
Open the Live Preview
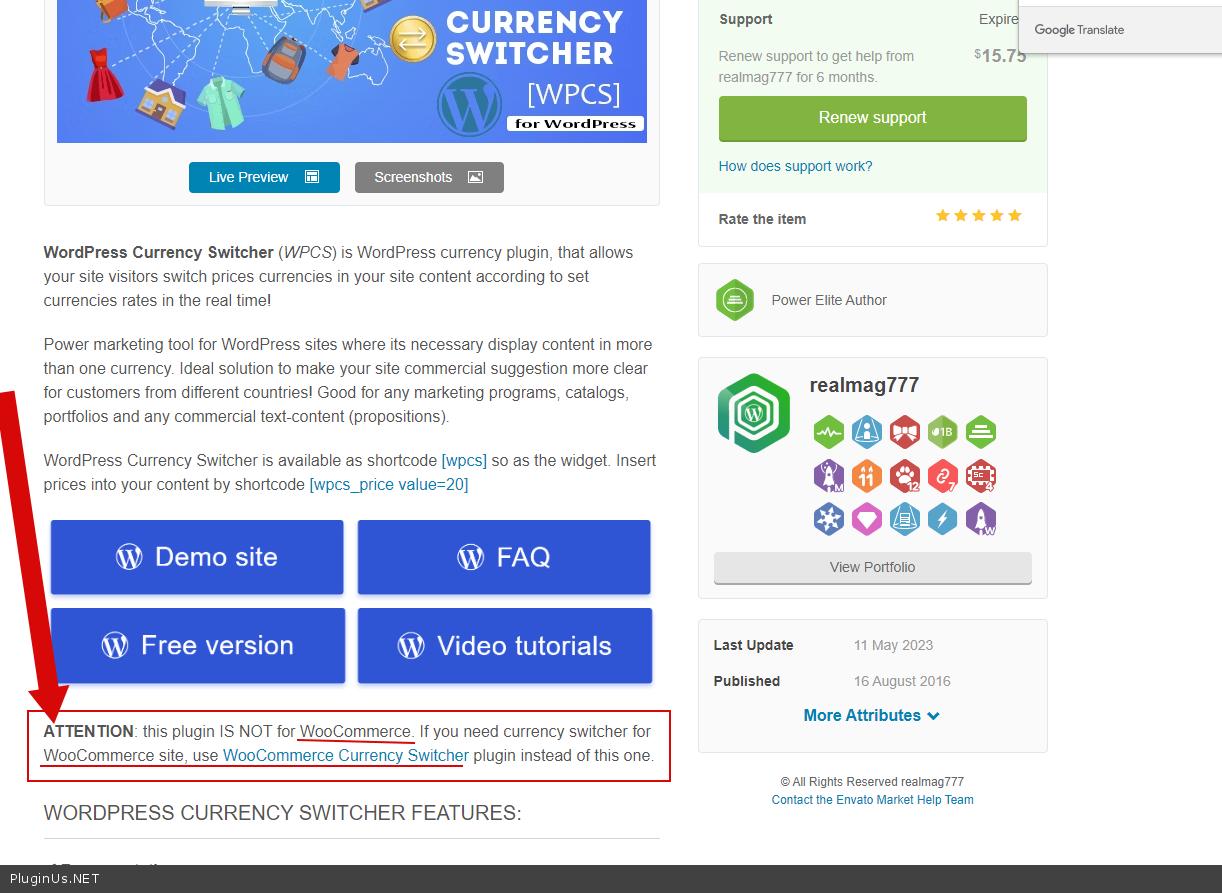pos(264,177)
